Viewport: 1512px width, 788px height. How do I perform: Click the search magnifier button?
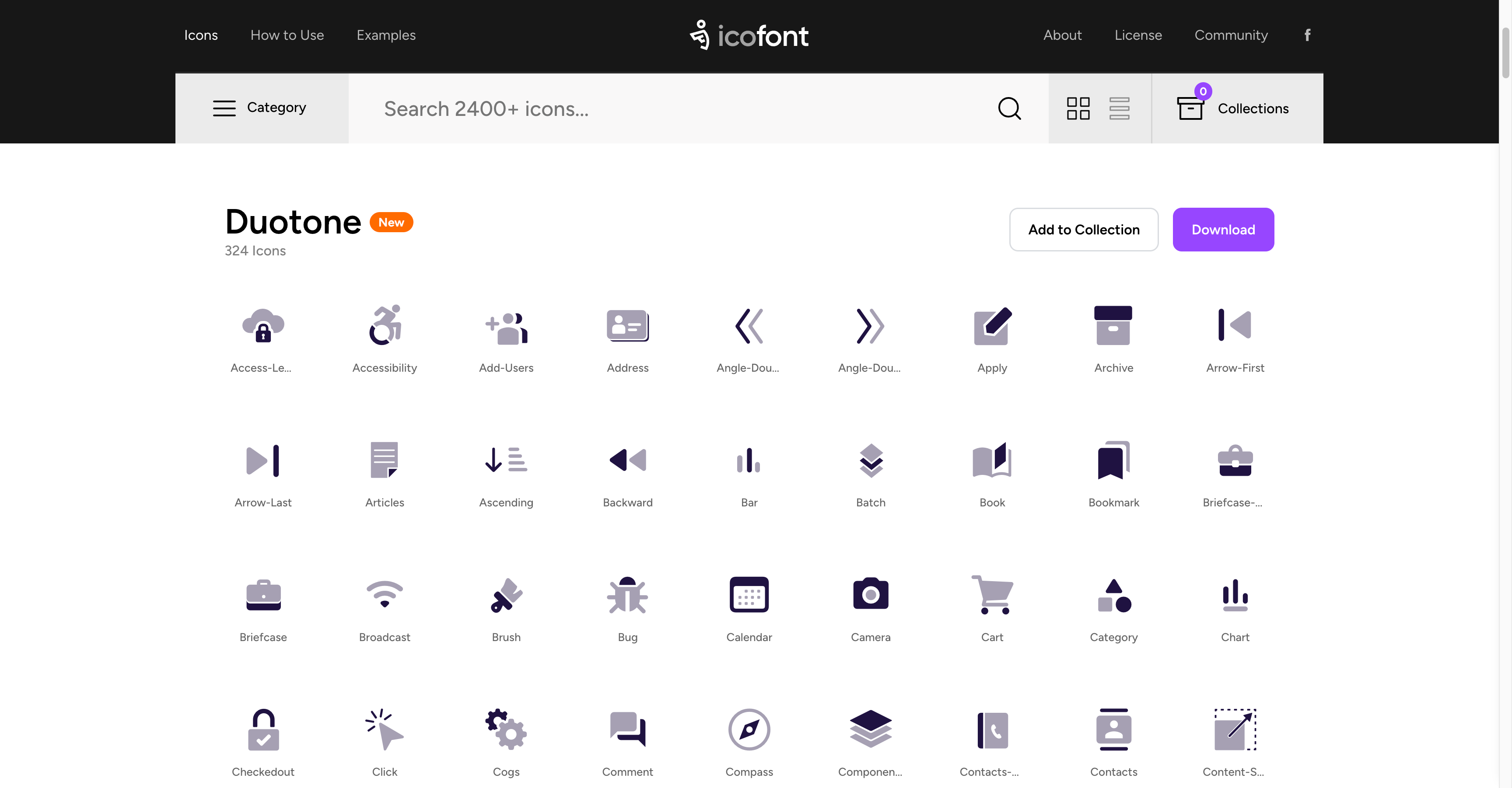(x=1009, y=108)
